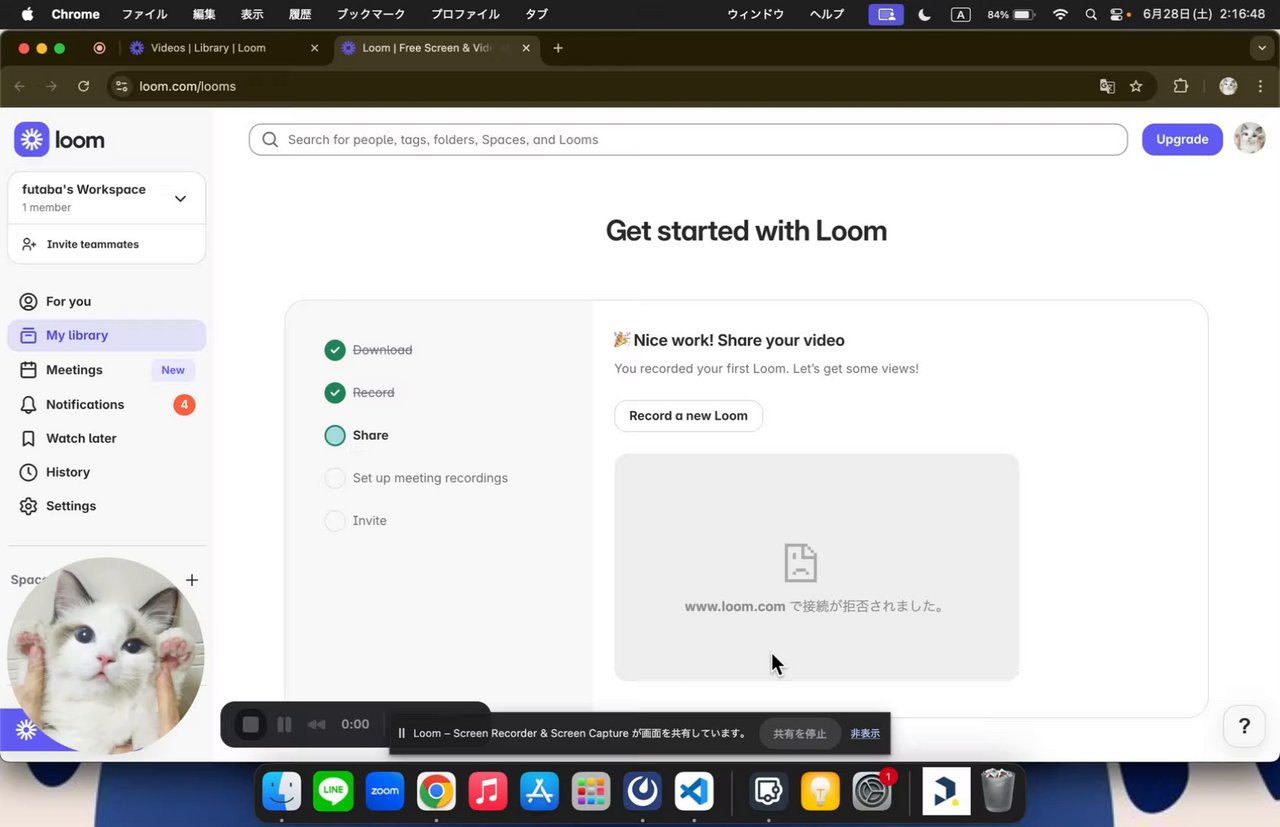
Task: Open the ブックマーク menu
Action: 371,14
